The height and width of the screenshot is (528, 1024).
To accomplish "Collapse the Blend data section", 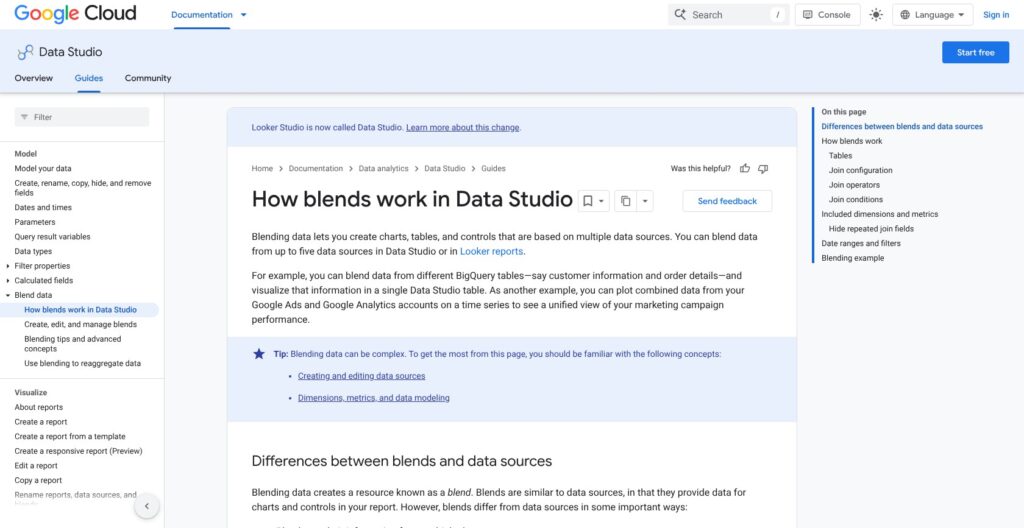I will point(8,295).
